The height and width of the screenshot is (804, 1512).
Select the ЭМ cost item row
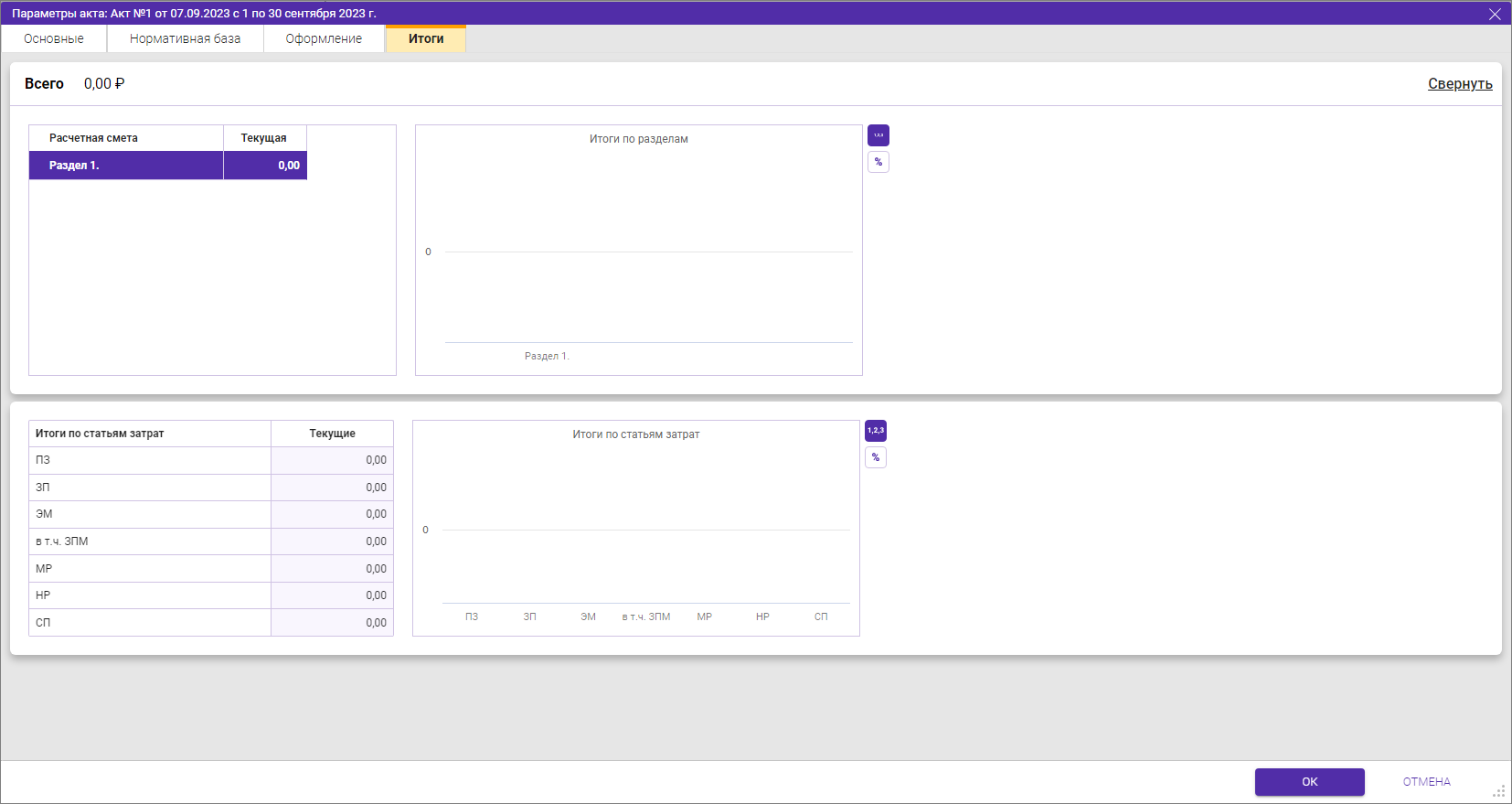pos(151,514)
